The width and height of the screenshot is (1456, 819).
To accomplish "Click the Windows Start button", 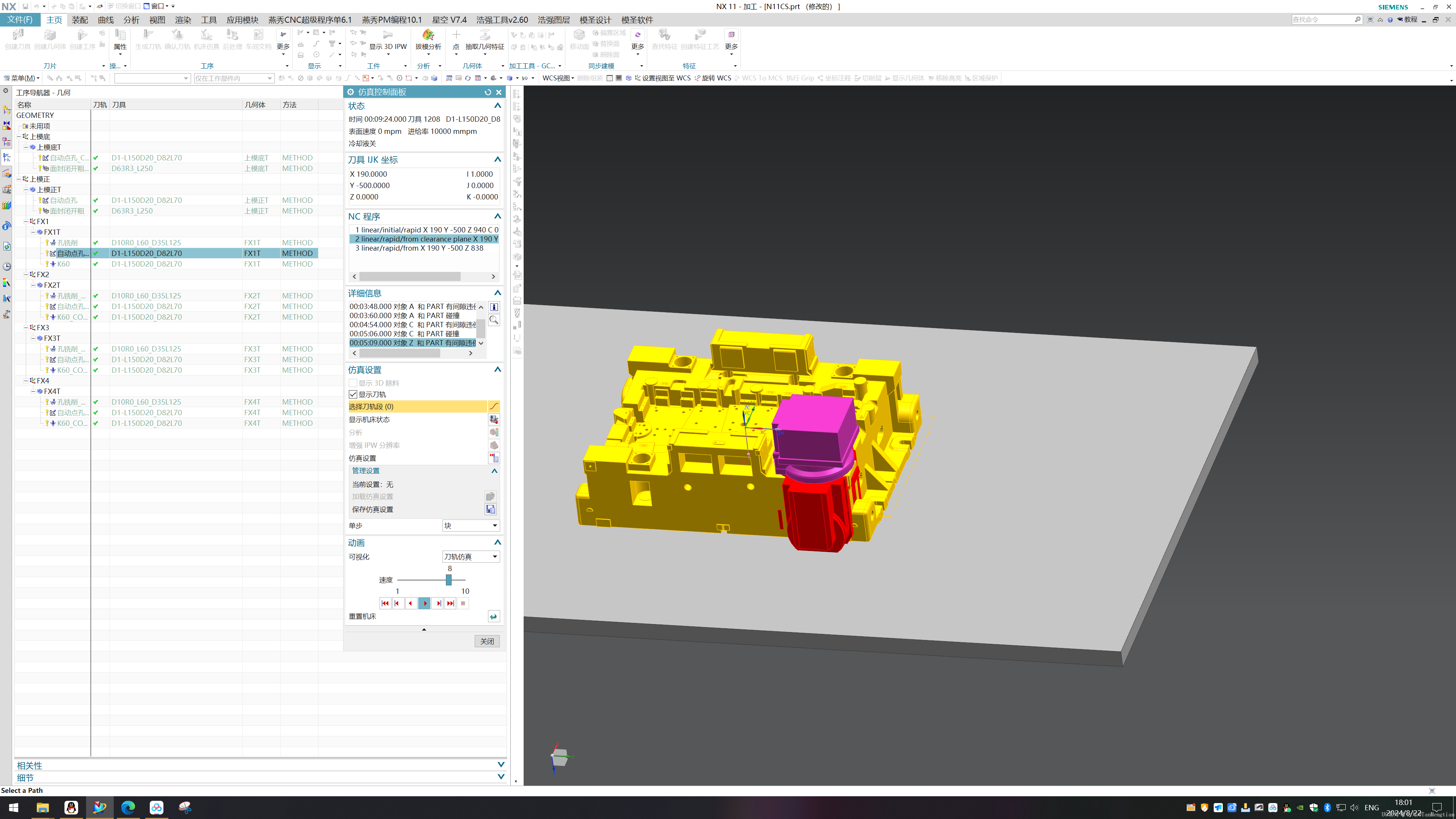I will [14, 807].
